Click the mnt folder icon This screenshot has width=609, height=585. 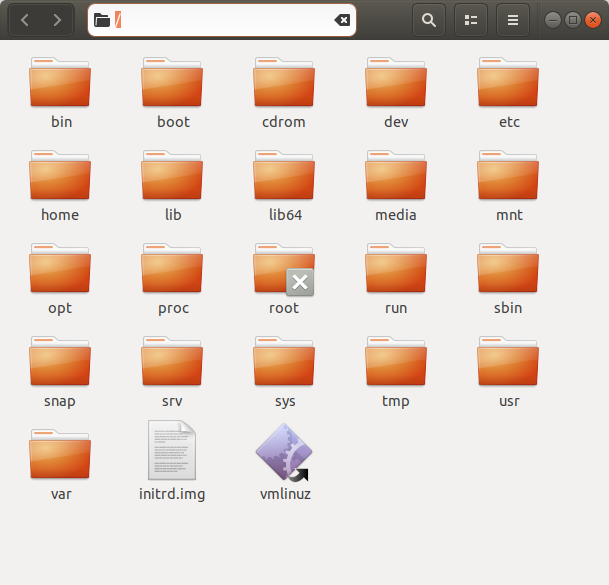(508, 175)
